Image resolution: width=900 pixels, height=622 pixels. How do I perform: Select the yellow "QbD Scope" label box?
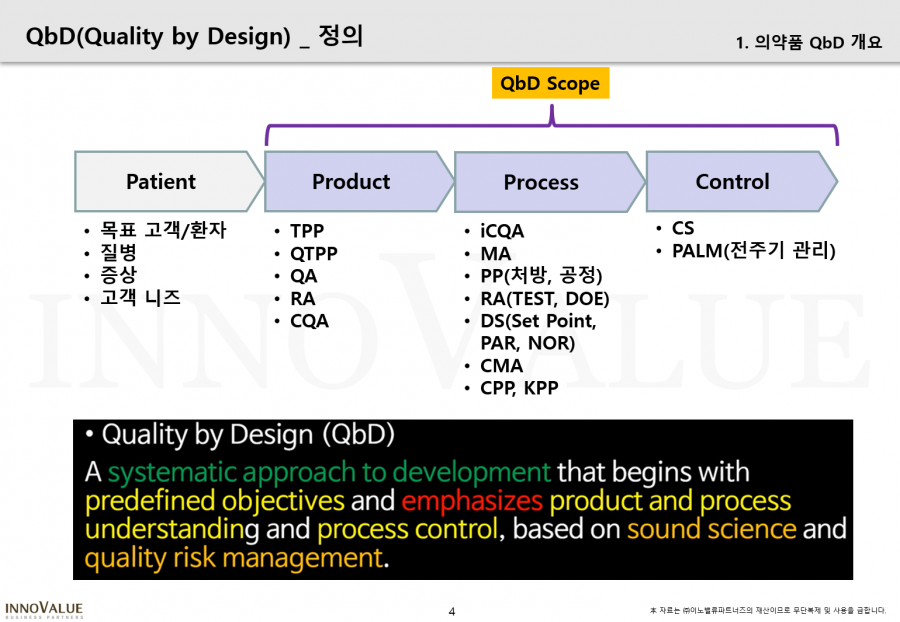pos(550,83)
